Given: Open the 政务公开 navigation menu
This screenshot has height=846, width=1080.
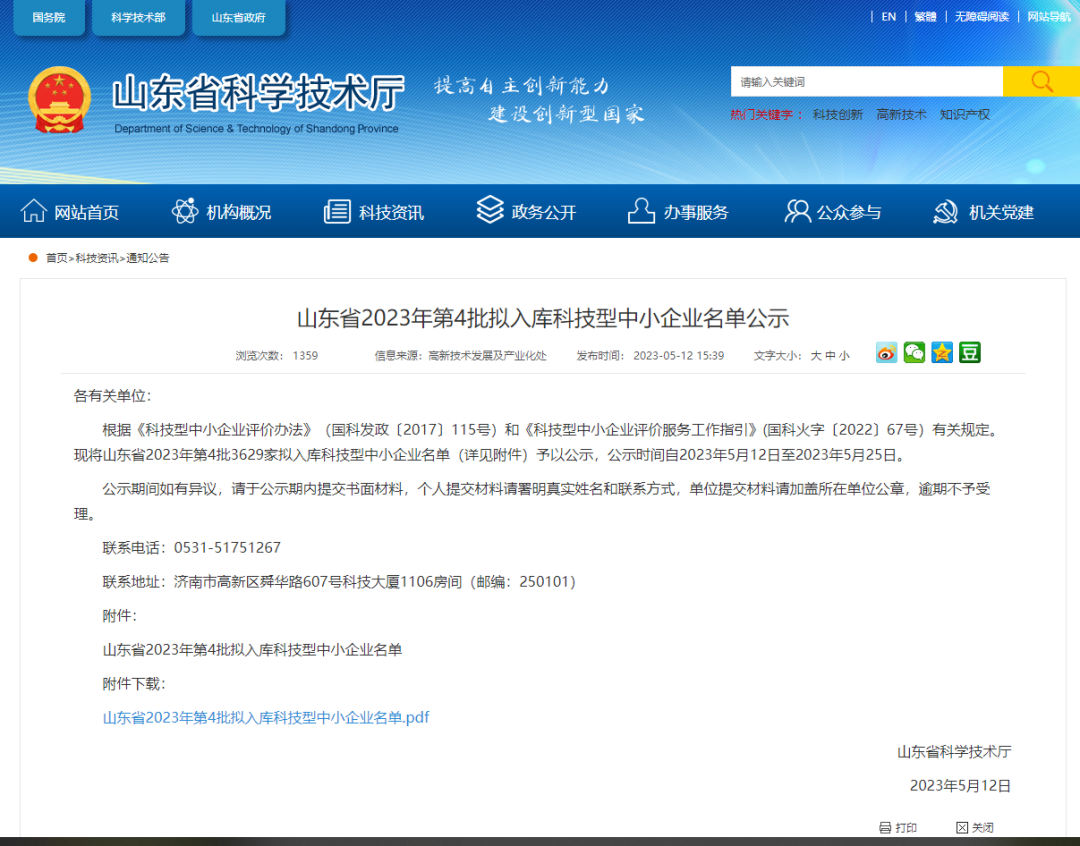Looking at the screenshot, I should tap(526, 212).
